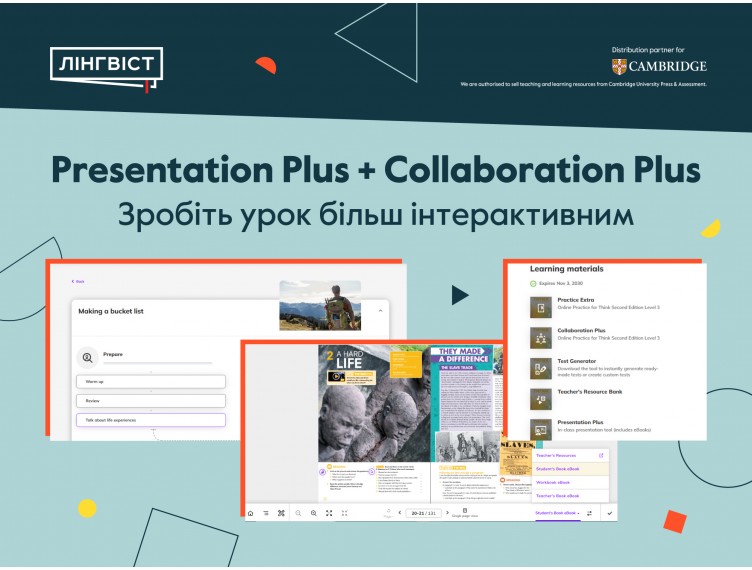
Task: Click the swap arrows icon in eBook toolbar
Action: point(589,513)
